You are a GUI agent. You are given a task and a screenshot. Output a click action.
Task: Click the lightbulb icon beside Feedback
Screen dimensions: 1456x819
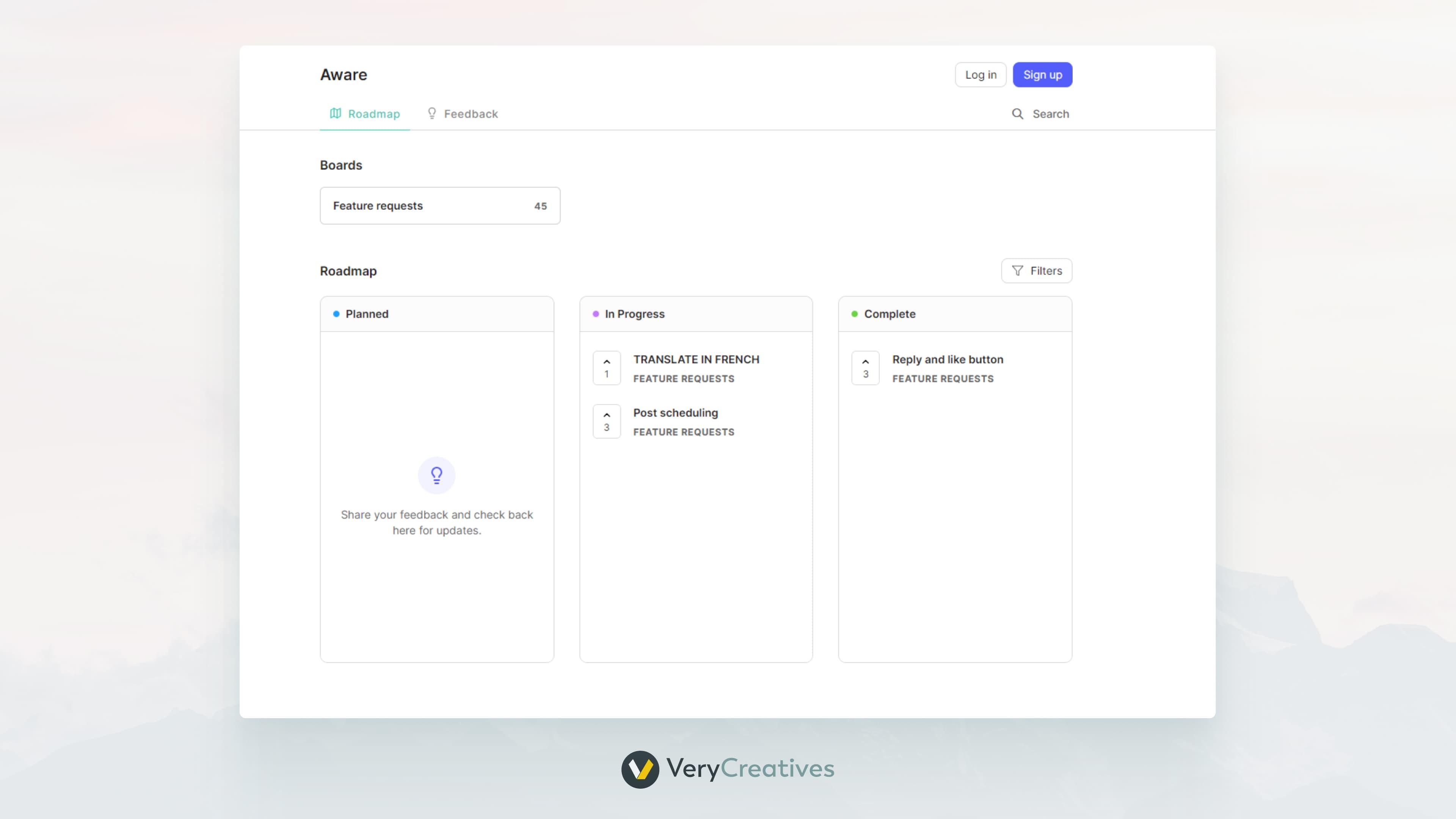click(x=432, y=113)
